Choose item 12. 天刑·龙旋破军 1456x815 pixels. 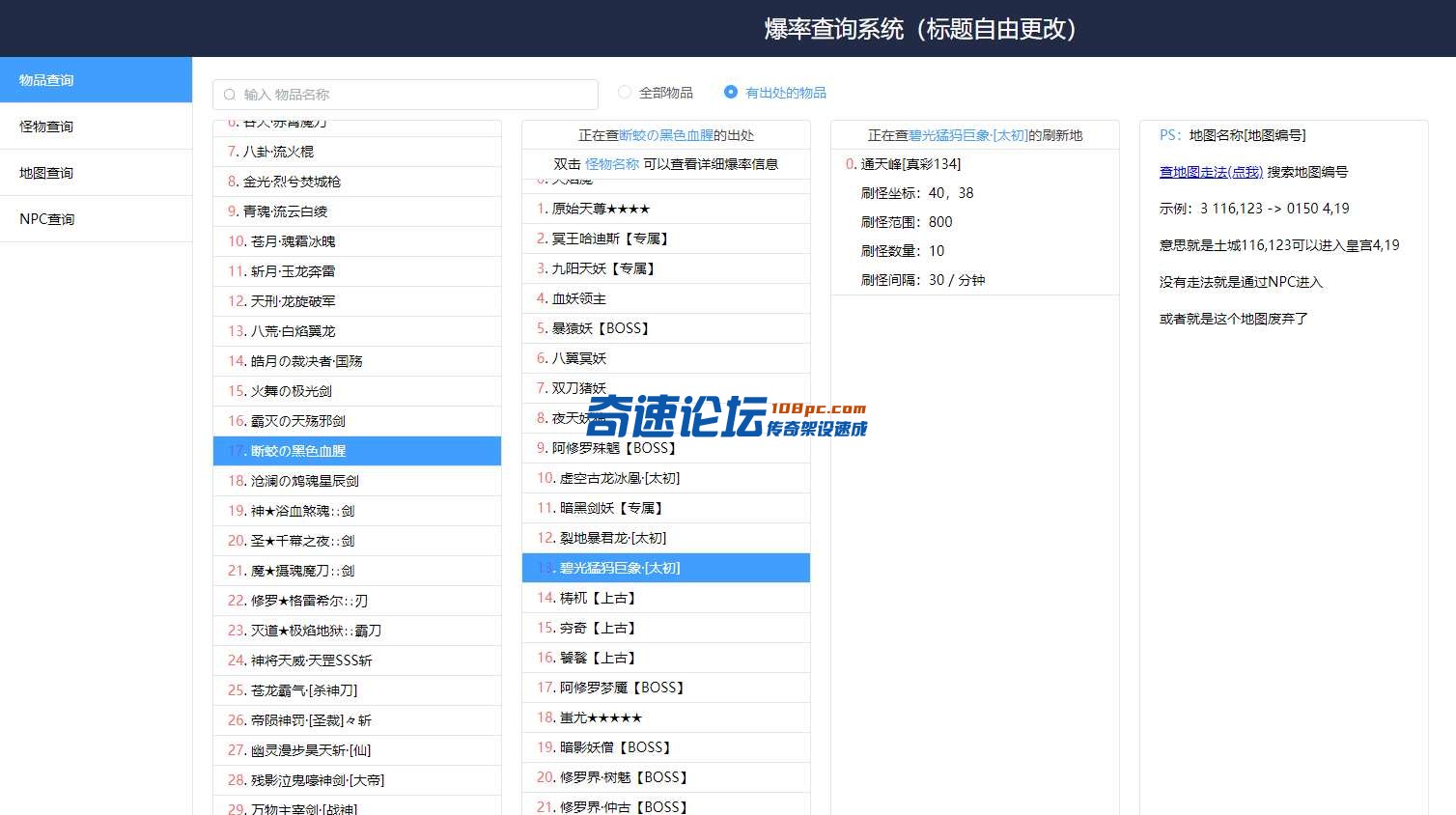(357, 301)
